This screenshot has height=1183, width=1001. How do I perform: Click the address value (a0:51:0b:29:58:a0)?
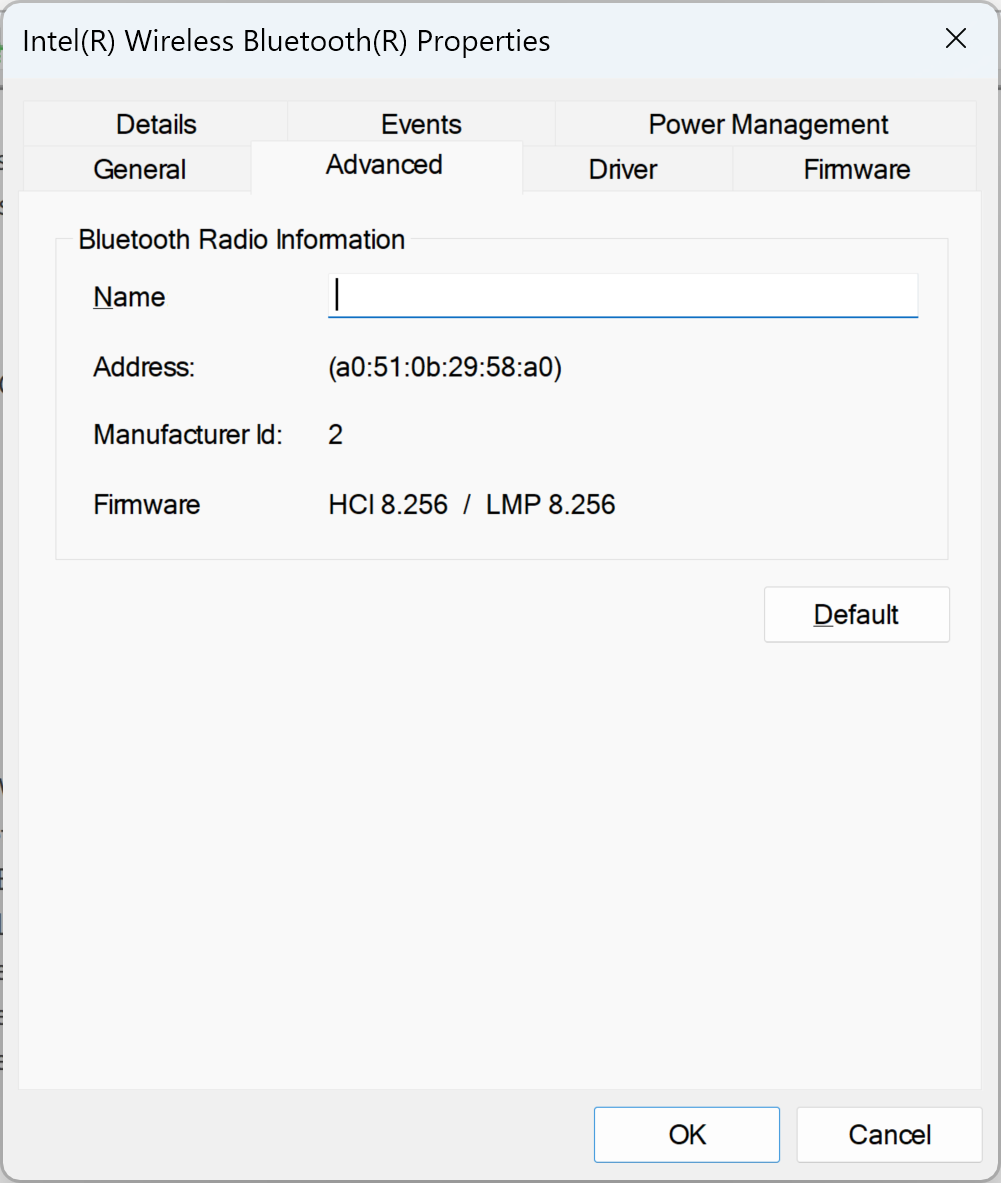coord(445,367)
